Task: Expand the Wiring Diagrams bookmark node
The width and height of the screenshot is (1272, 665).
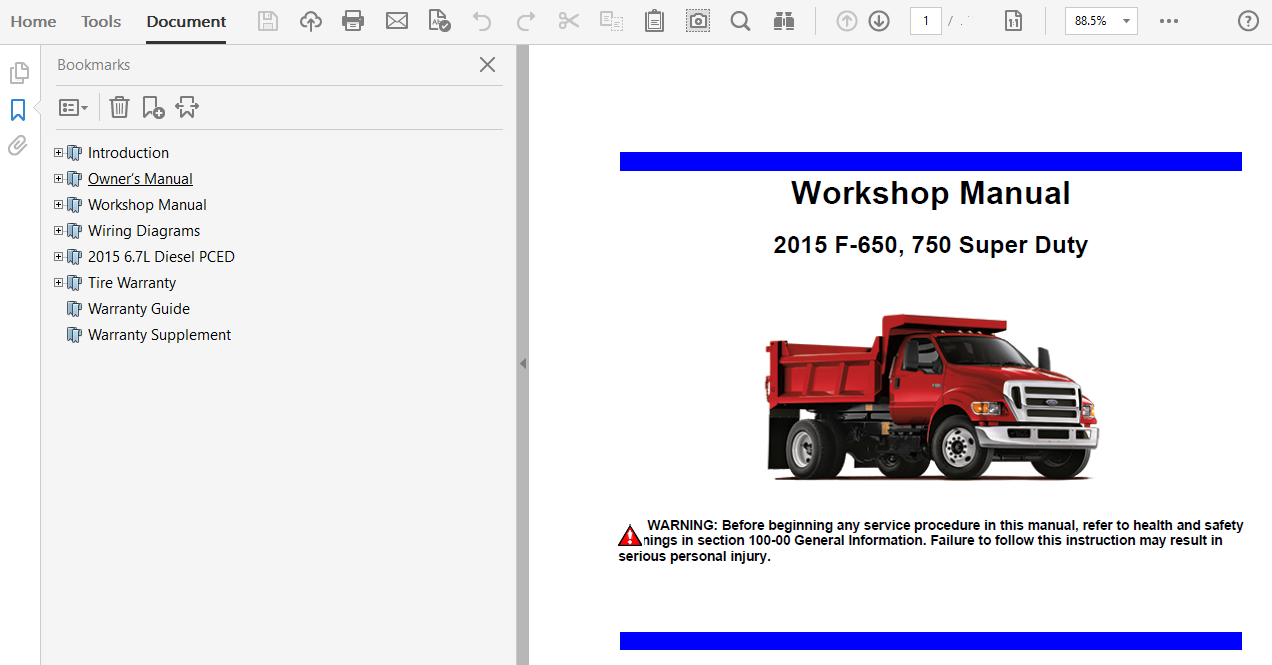Action: (58, 231)
